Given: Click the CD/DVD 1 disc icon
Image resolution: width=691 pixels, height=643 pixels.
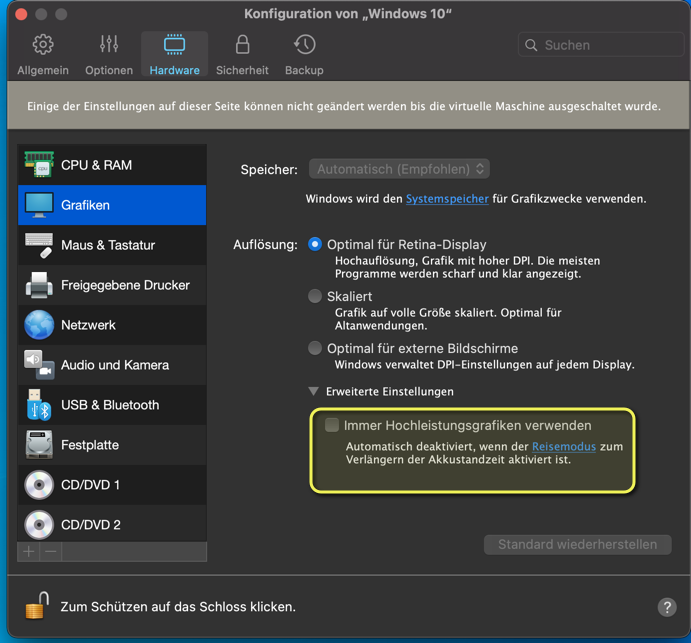Looking at the screenshot, I should coord(39,485).
